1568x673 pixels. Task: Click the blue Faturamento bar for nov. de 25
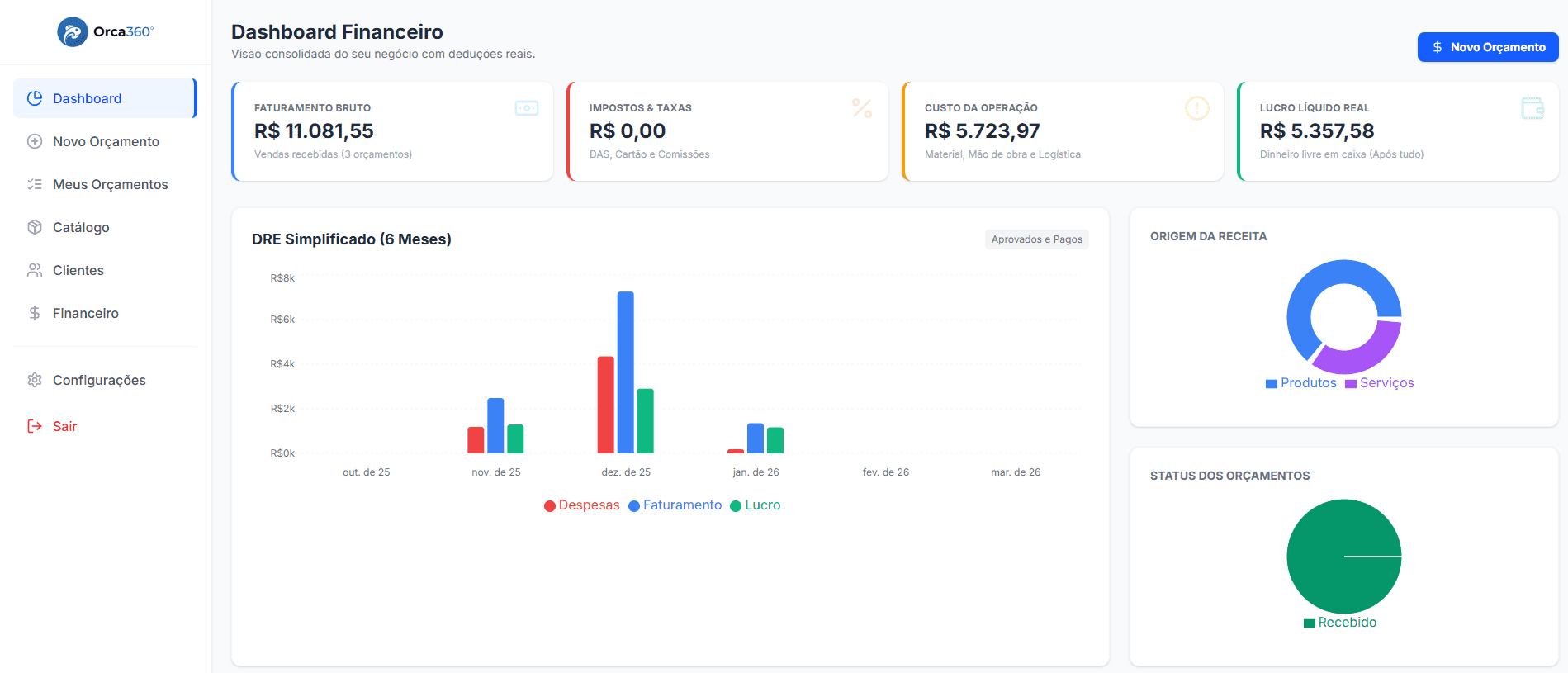click(495, 426)
